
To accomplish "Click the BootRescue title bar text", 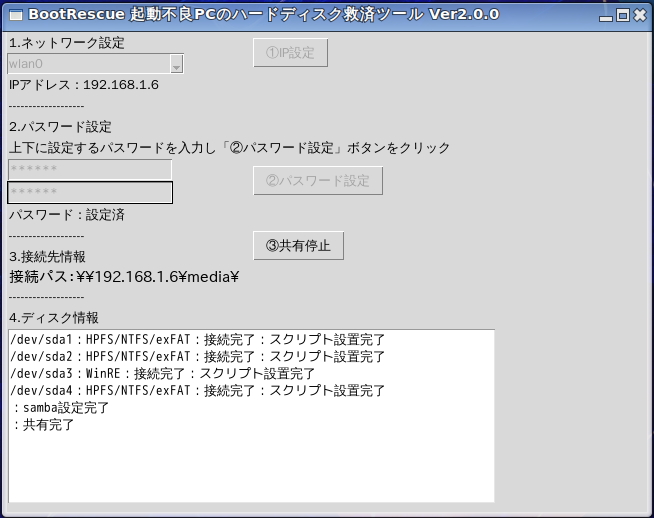I will tap(264, 15).
